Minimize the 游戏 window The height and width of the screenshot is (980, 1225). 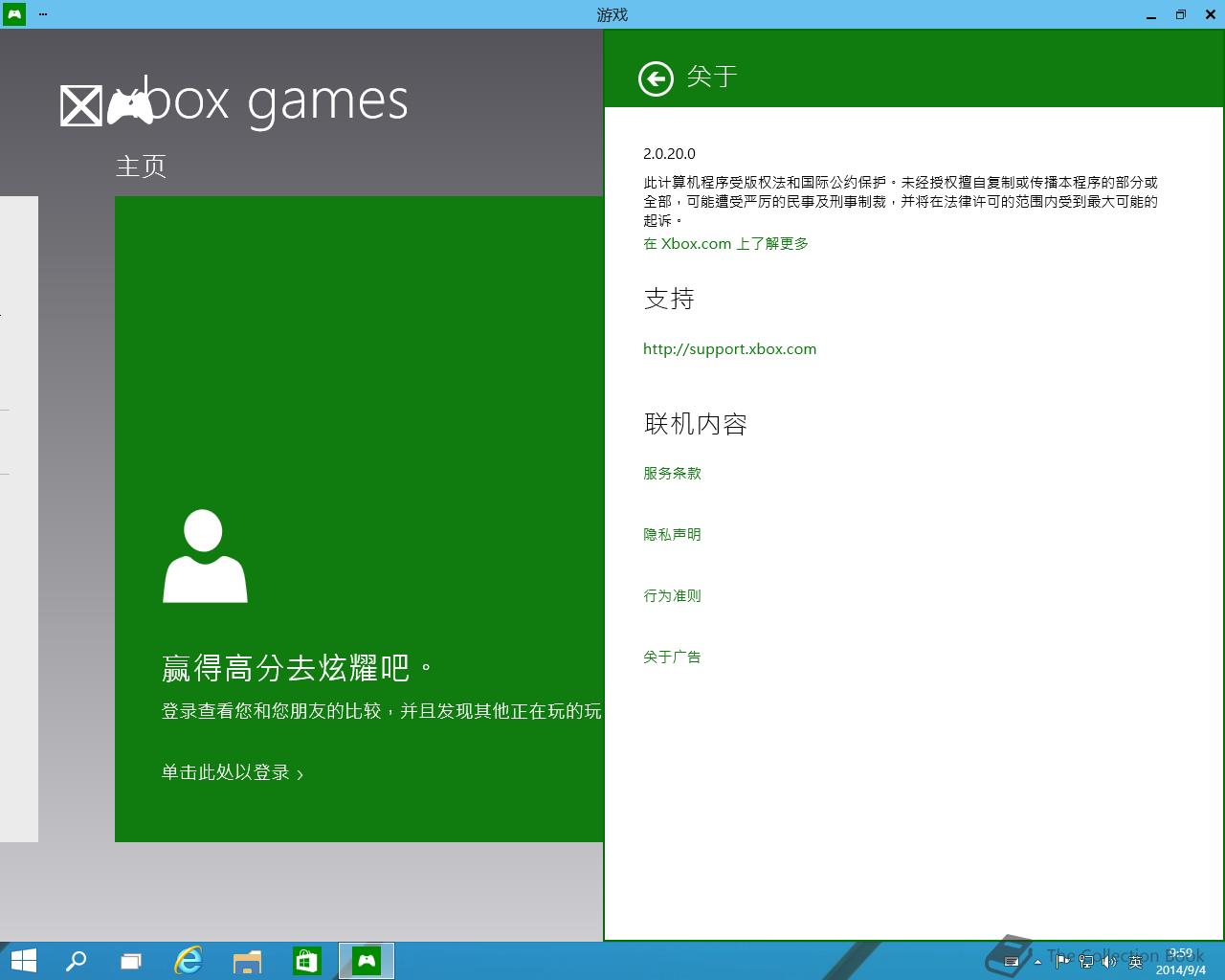point(1151,14)
